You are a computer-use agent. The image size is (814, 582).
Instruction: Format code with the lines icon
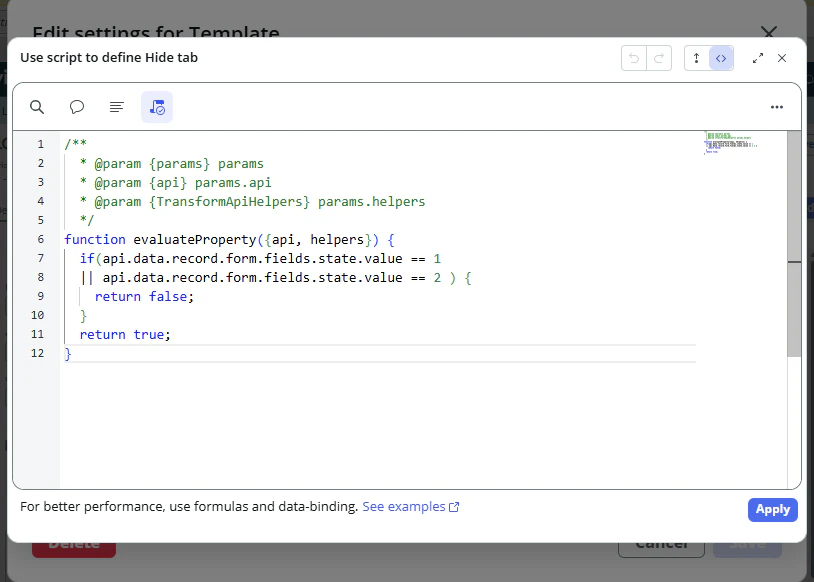(117, 107)
